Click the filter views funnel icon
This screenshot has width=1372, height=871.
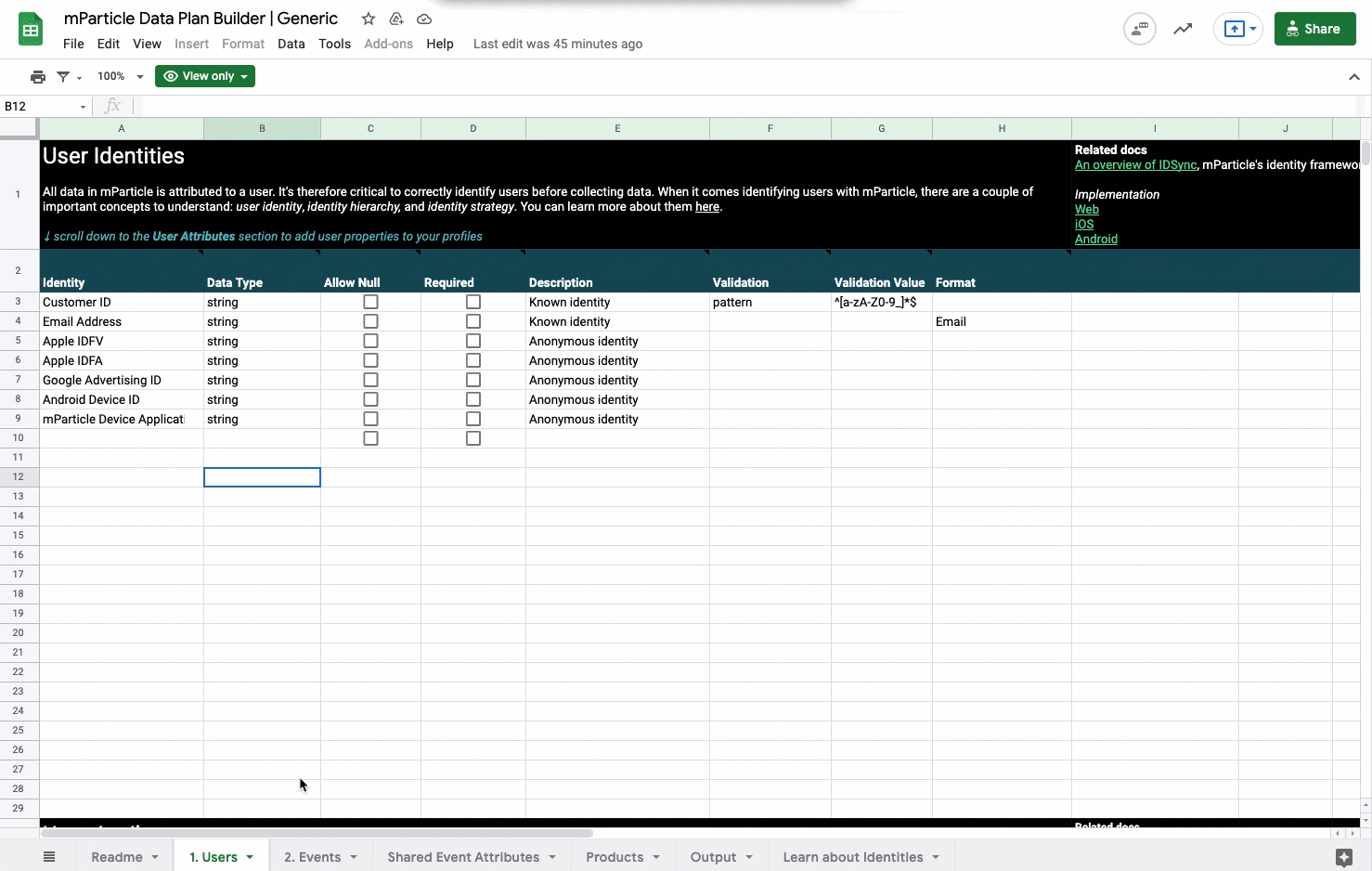tap(63, 77)
